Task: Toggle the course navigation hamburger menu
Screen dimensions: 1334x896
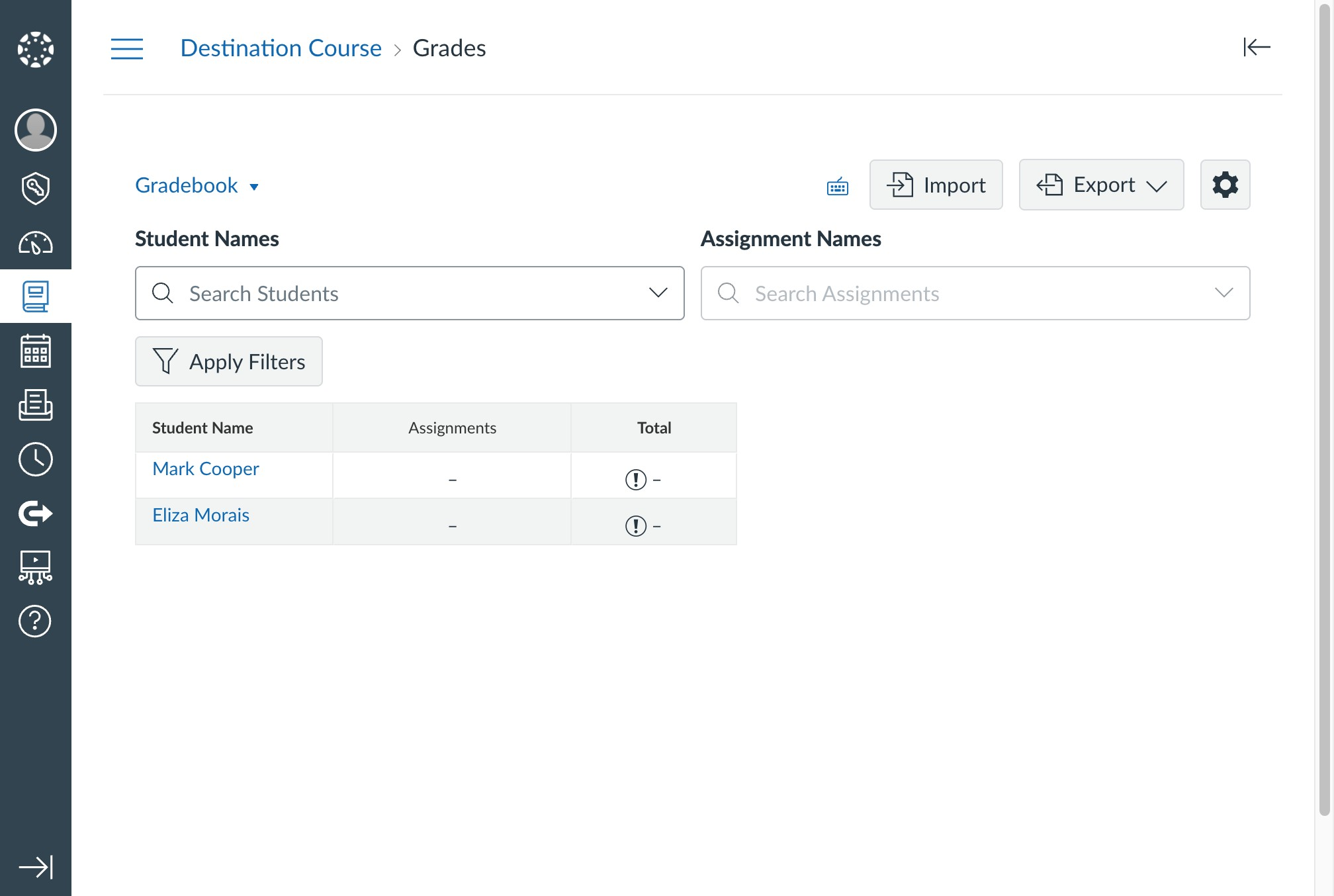Action: [x=127, y=48]
